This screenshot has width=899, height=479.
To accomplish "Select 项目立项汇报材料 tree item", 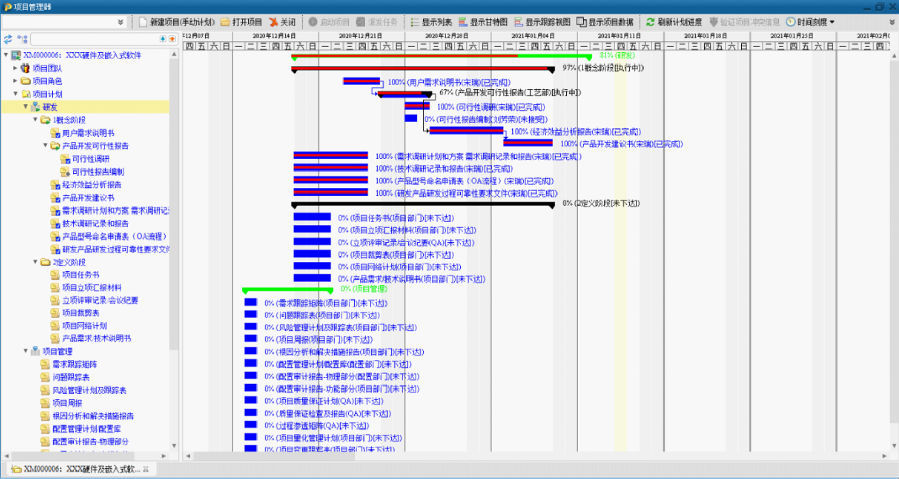I will click(x=92, y=287).
